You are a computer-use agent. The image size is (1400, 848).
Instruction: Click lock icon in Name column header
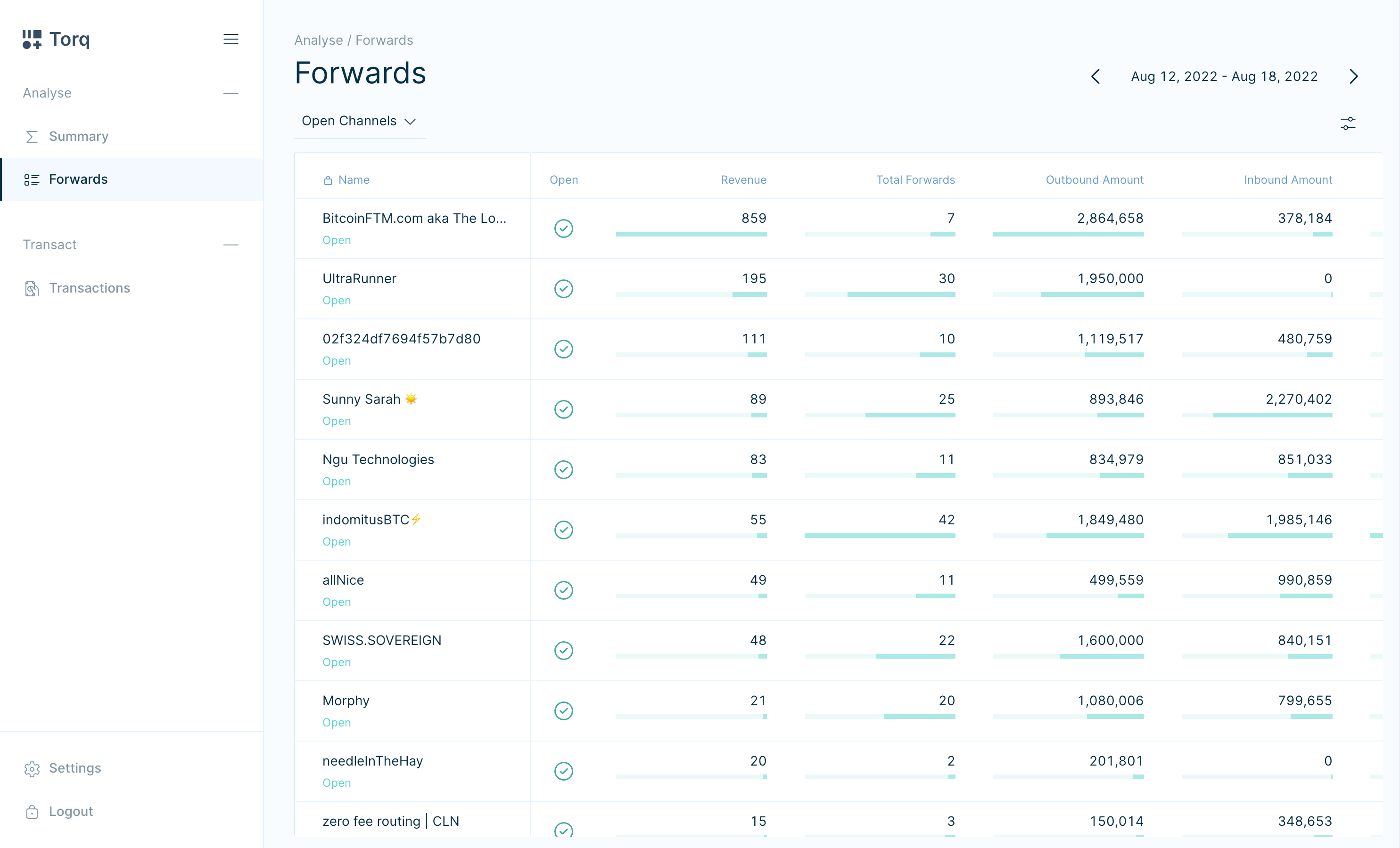point(328,180)
